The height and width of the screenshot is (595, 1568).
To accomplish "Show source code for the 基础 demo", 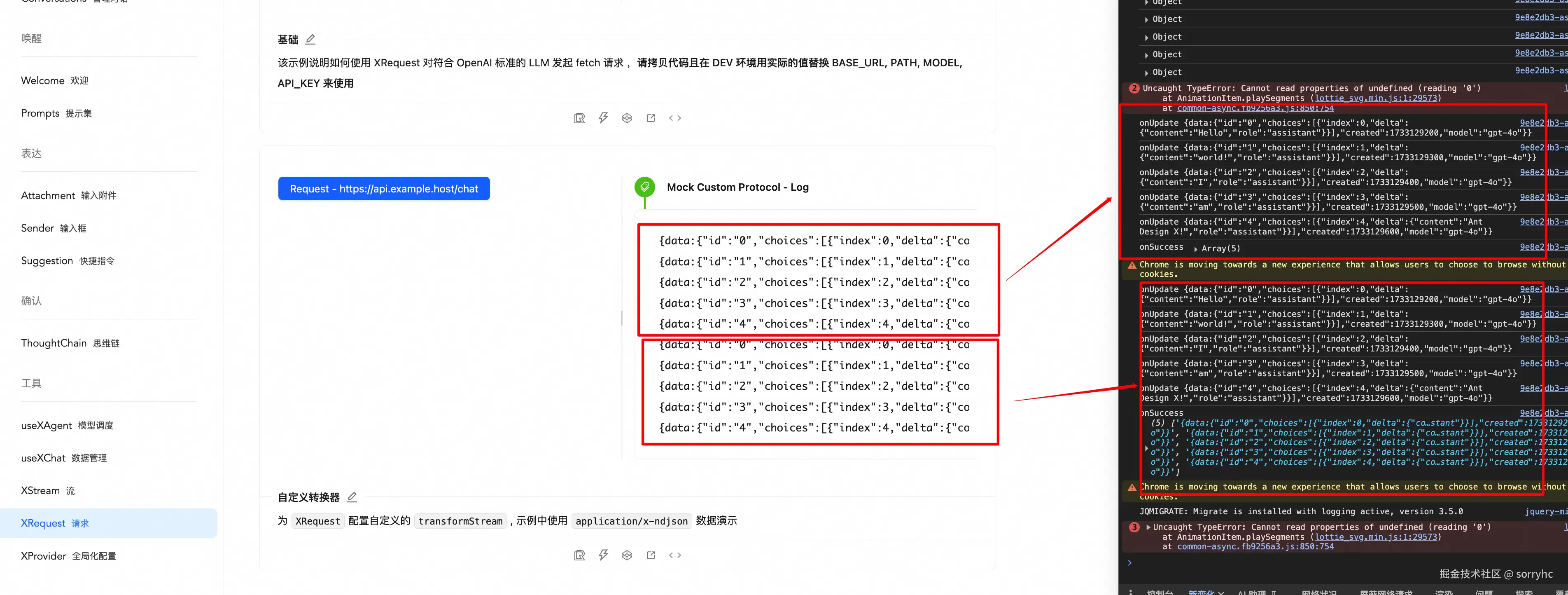I will coord(674,118).
